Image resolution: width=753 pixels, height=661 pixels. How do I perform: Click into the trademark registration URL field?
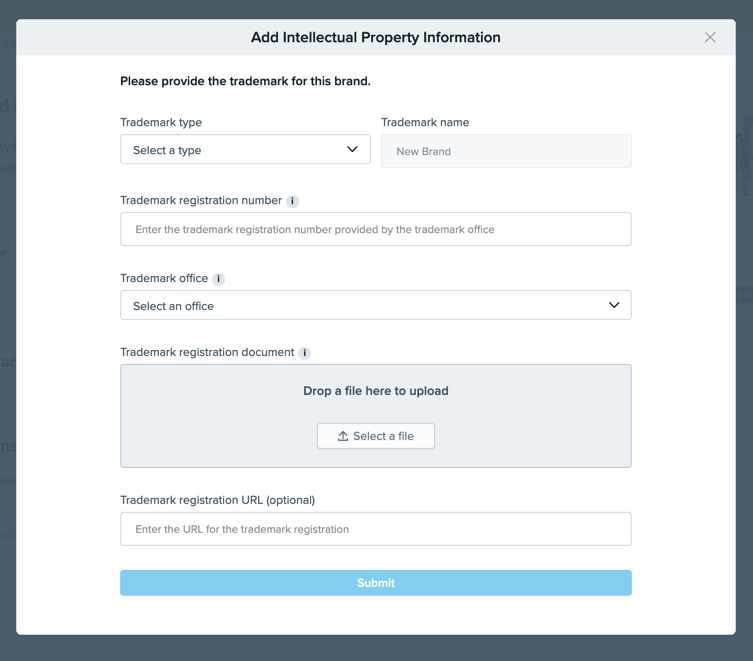tap(376, 529)
